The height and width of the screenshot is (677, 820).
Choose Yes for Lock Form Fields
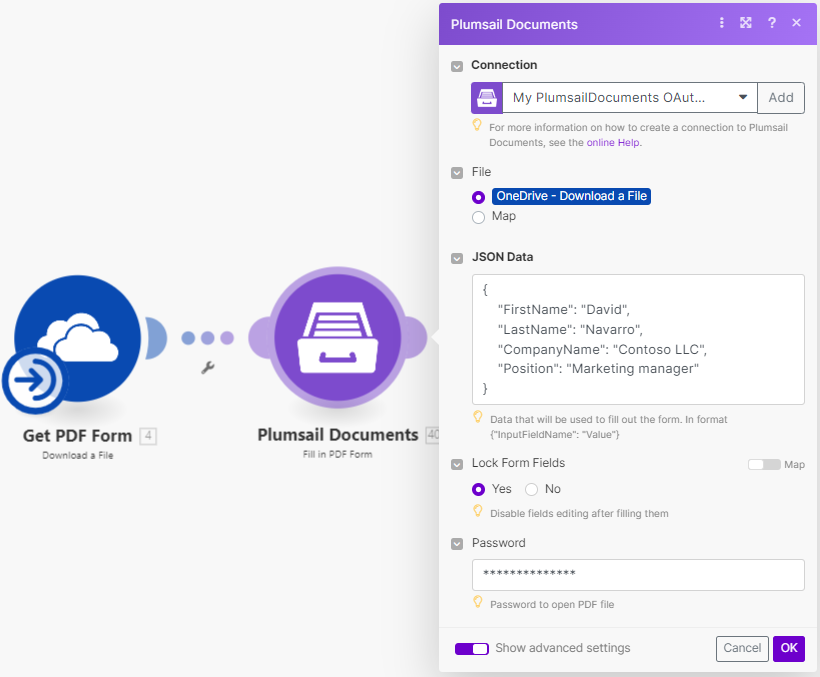478,489
